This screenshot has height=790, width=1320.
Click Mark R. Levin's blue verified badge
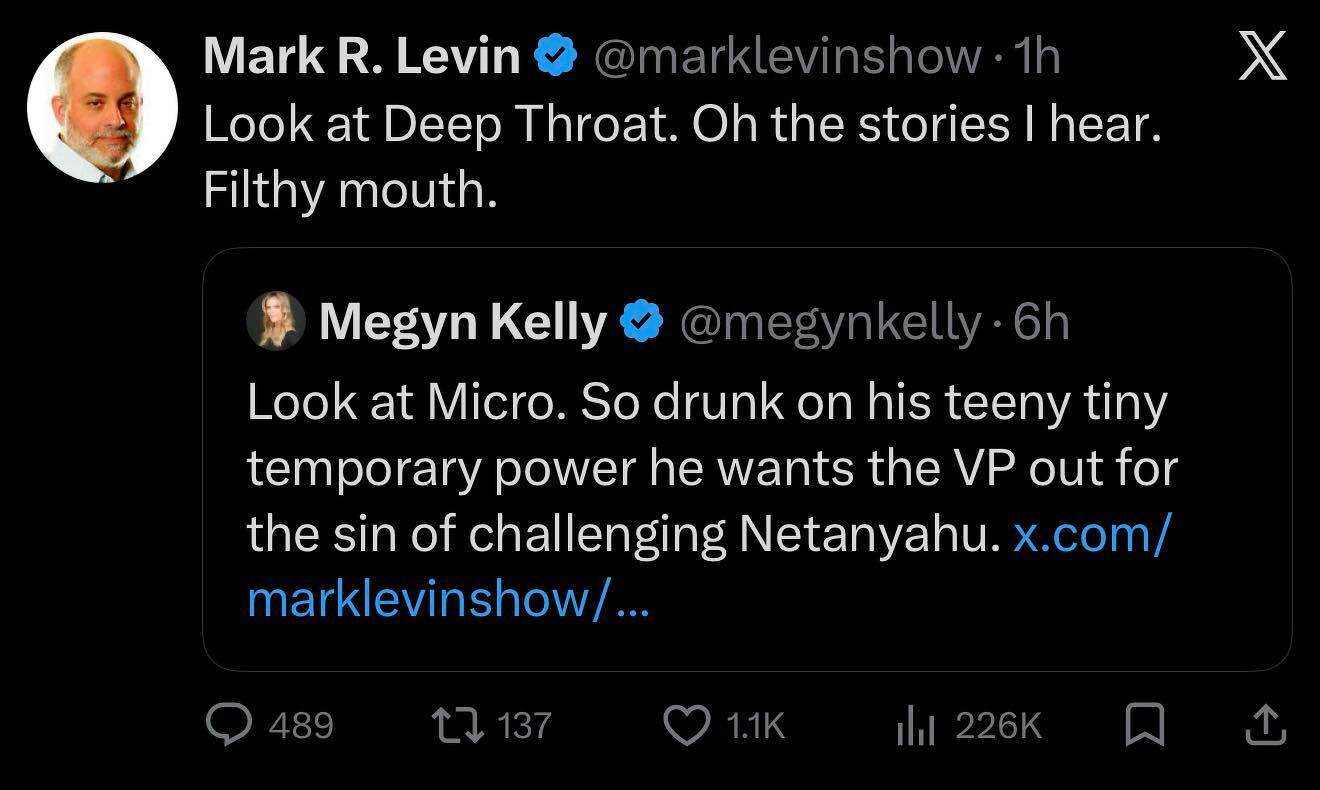pyautogui.click(x=555, y=57)
